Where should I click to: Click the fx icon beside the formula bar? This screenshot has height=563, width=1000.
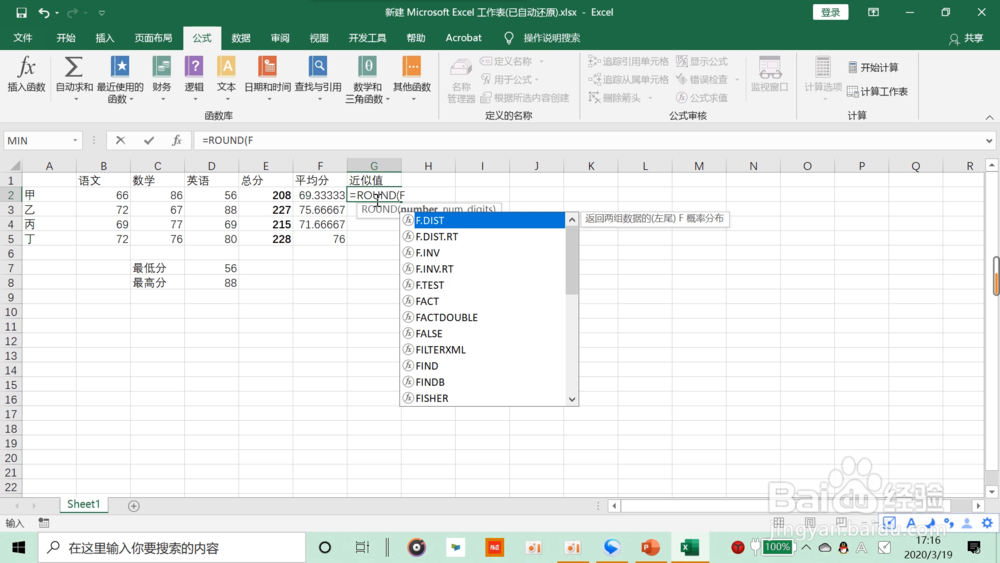pos(177,140)
